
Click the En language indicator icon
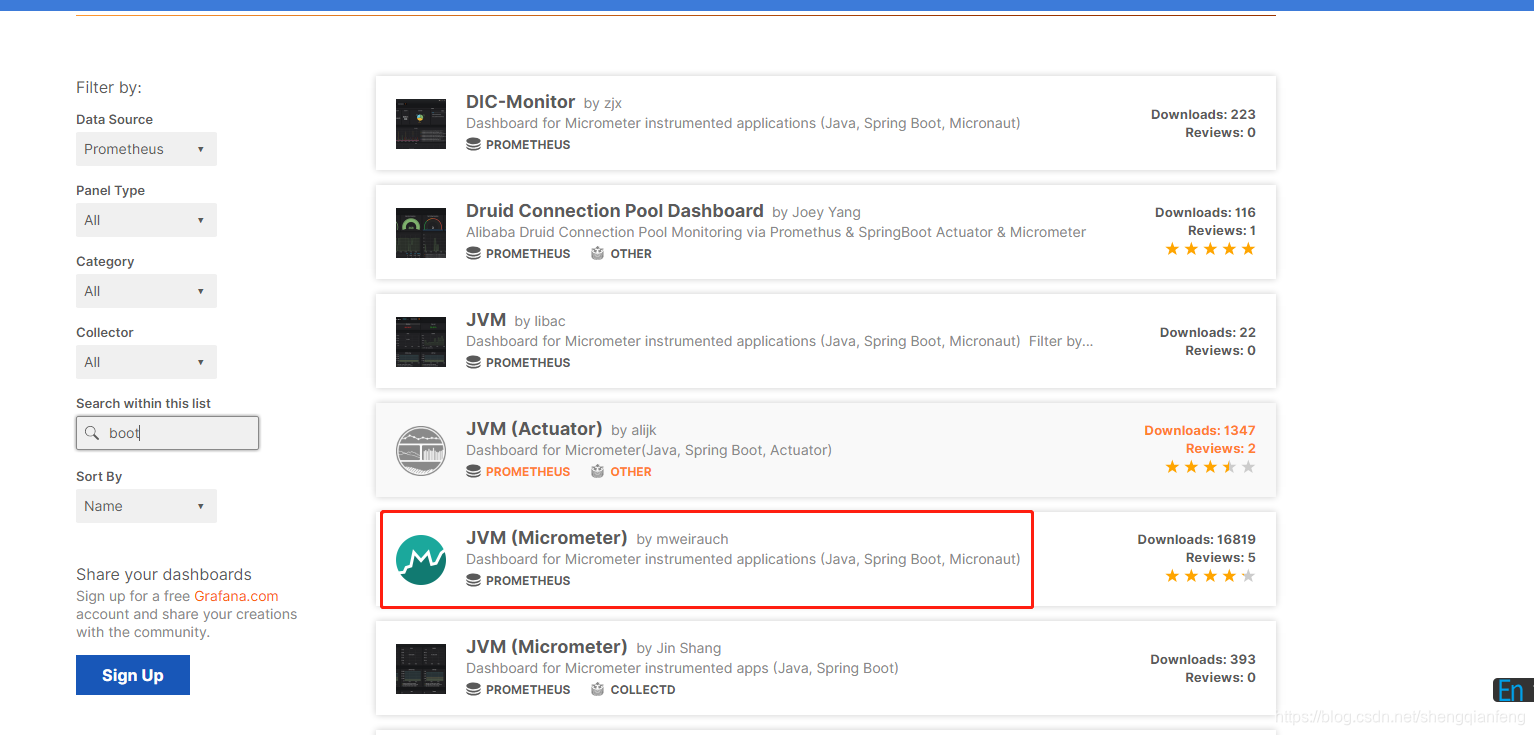tap(1513, 690)
